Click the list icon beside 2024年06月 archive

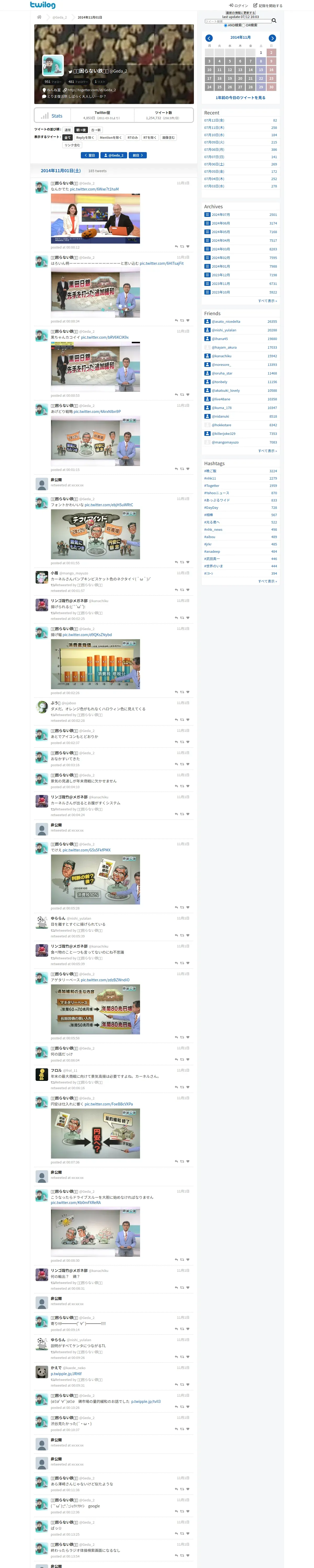(x=207, y=223)
